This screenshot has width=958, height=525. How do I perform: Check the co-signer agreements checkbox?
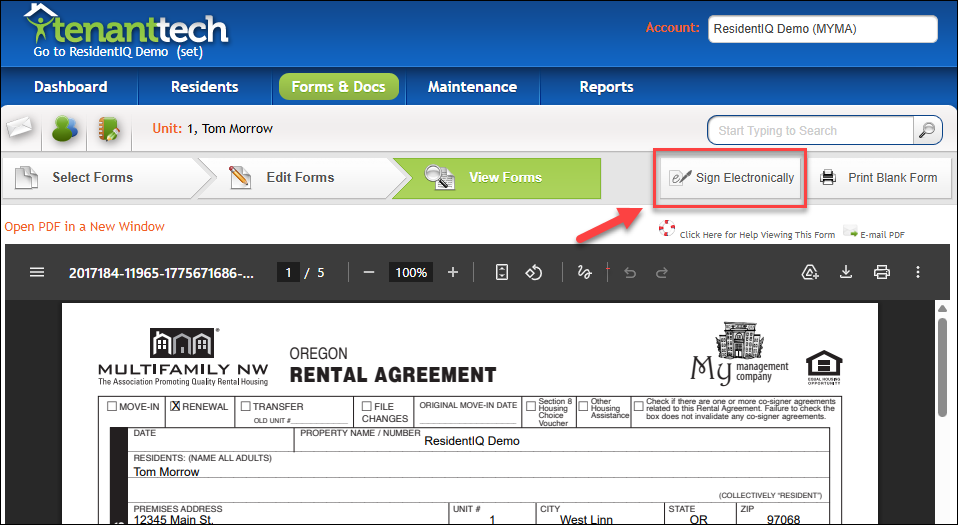click(x=638, y=406)
